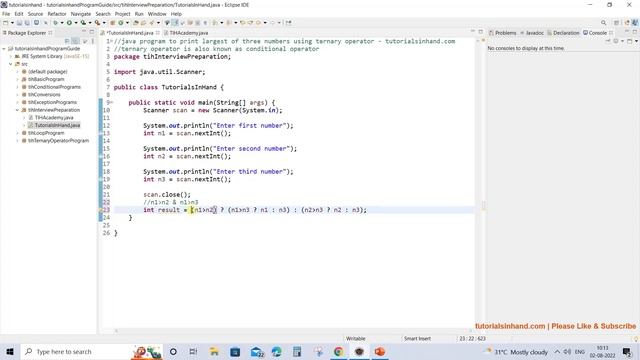Viewport: 640px width, 360px height.
Task: Click the Coverage launch icon
Action: [x=83, y=23]
